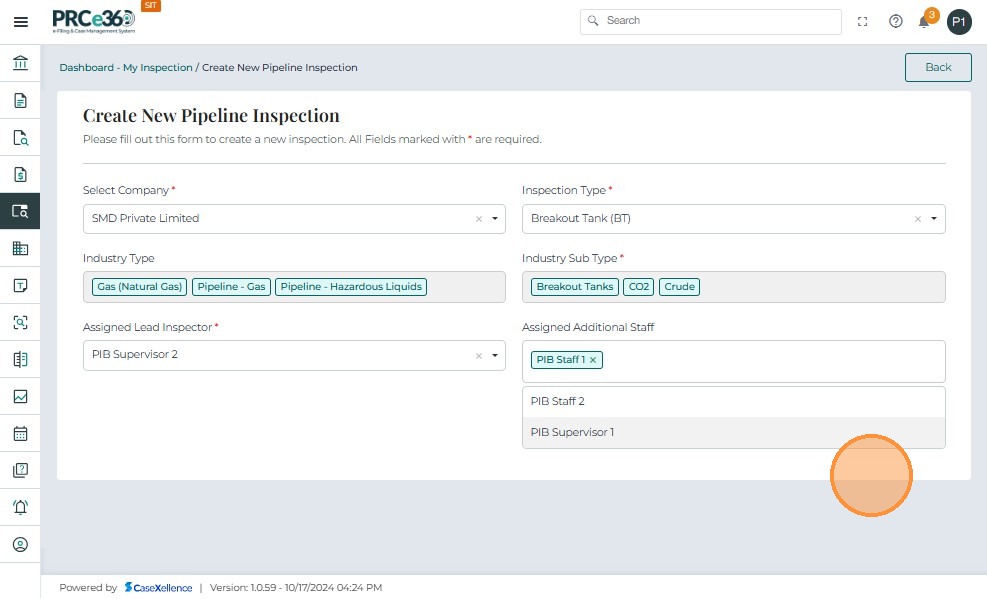The image size is (987, 599).
Task: Click the bank building sidebar icon
Action: [x=20, y=64]
